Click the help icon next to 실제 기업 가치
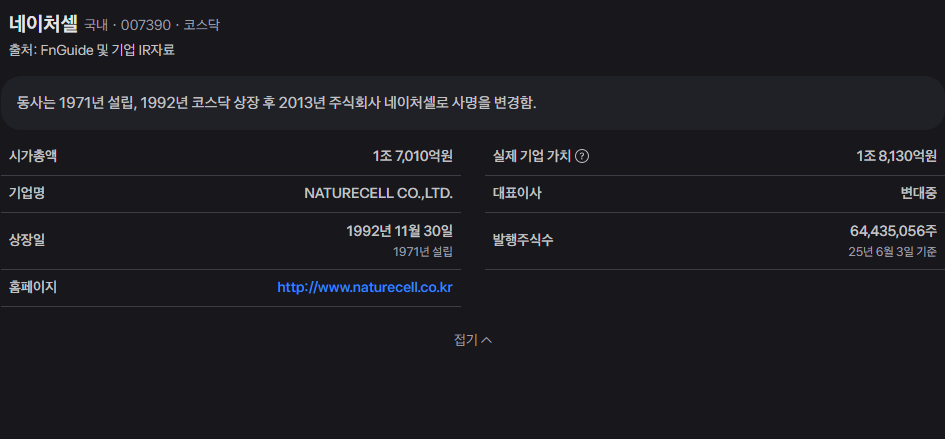This screenshot has height=439, width=945. click(582, 156)
